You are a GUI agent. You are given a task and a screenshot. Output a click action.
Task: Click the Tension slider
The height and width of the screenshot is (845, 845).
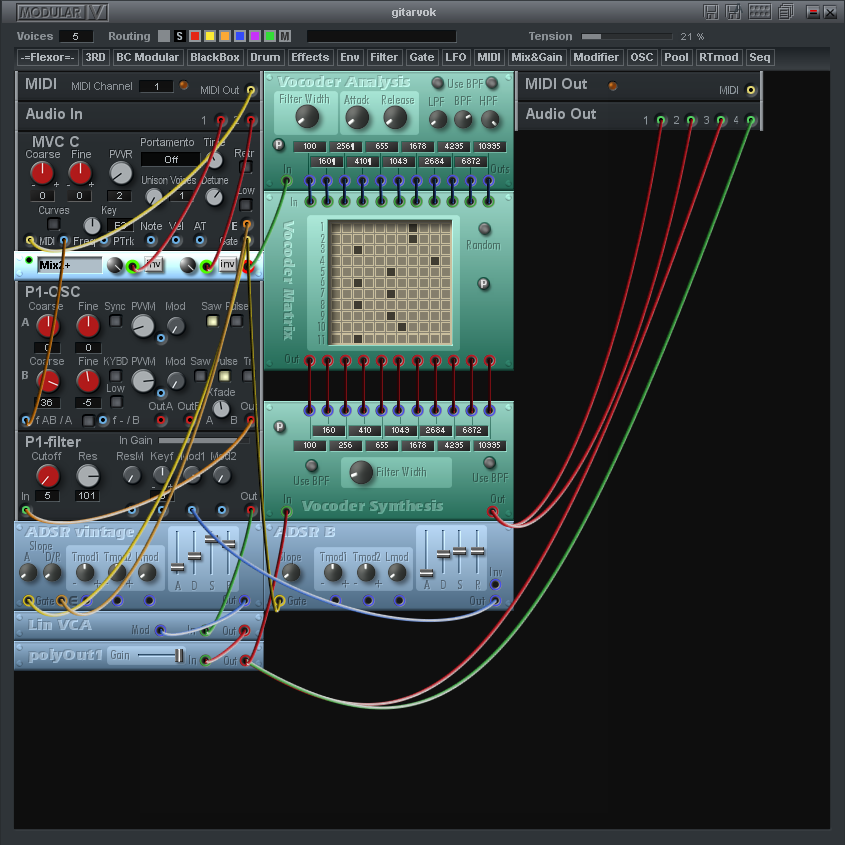pos(625,36)
